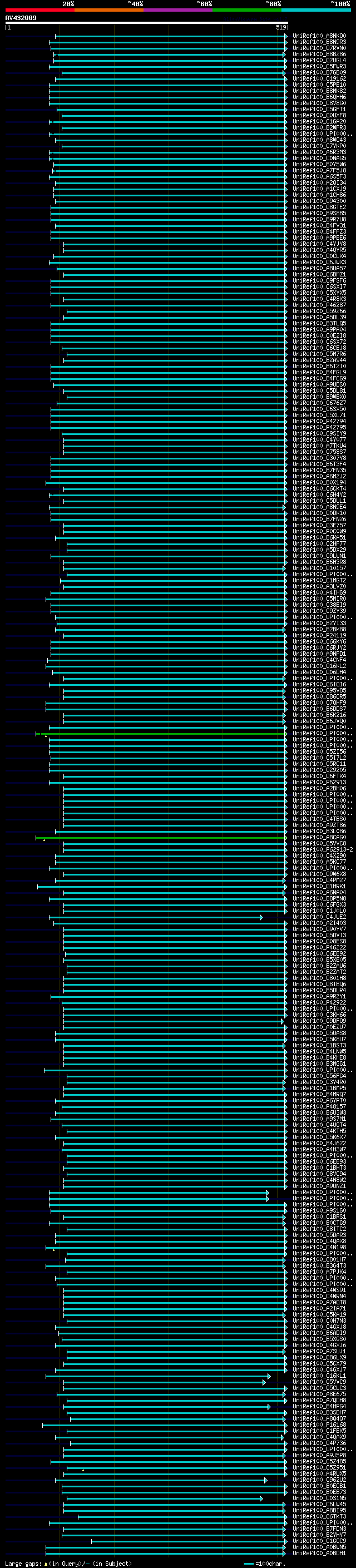Open the UniRef100_Q94300 entry
Screen dimensions: 356x1568
tap(319, 201)
